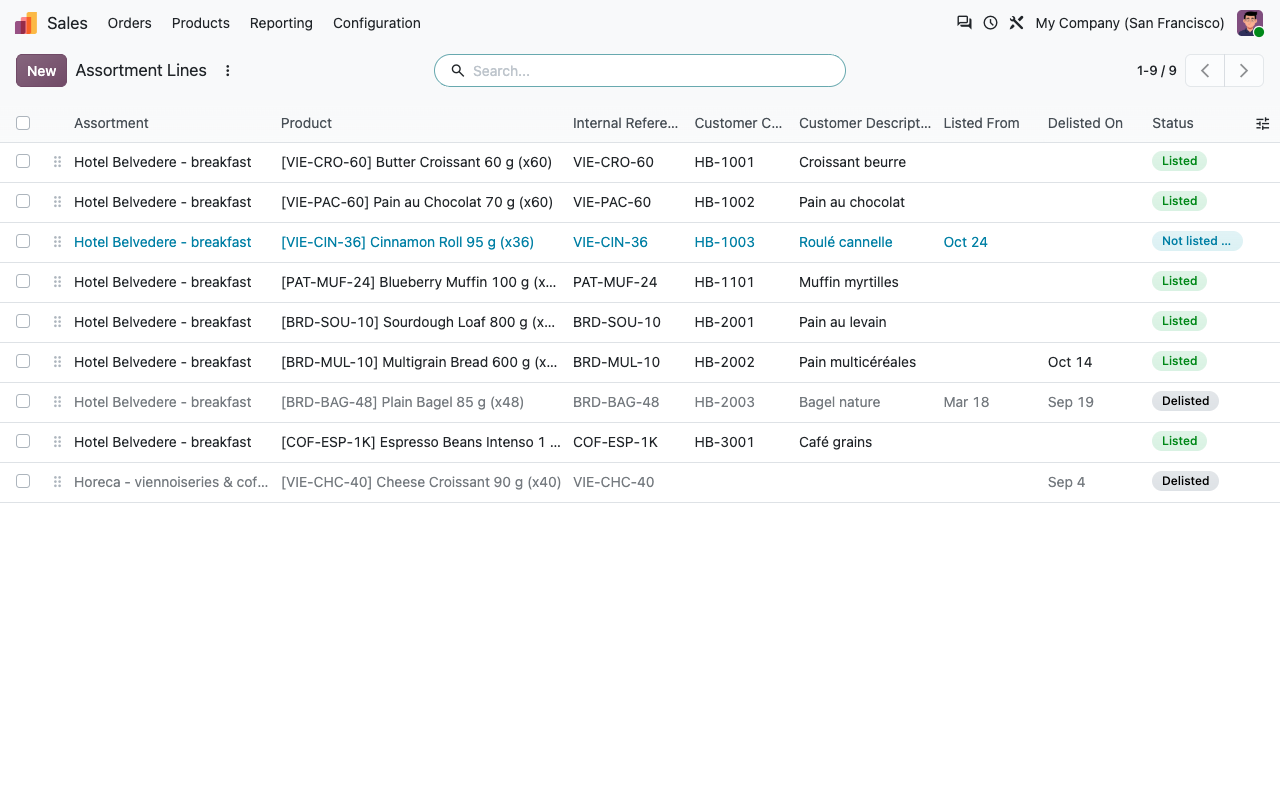Tick the select-all checkbox in header
The image size is (1280, 800).
[23, 123]
